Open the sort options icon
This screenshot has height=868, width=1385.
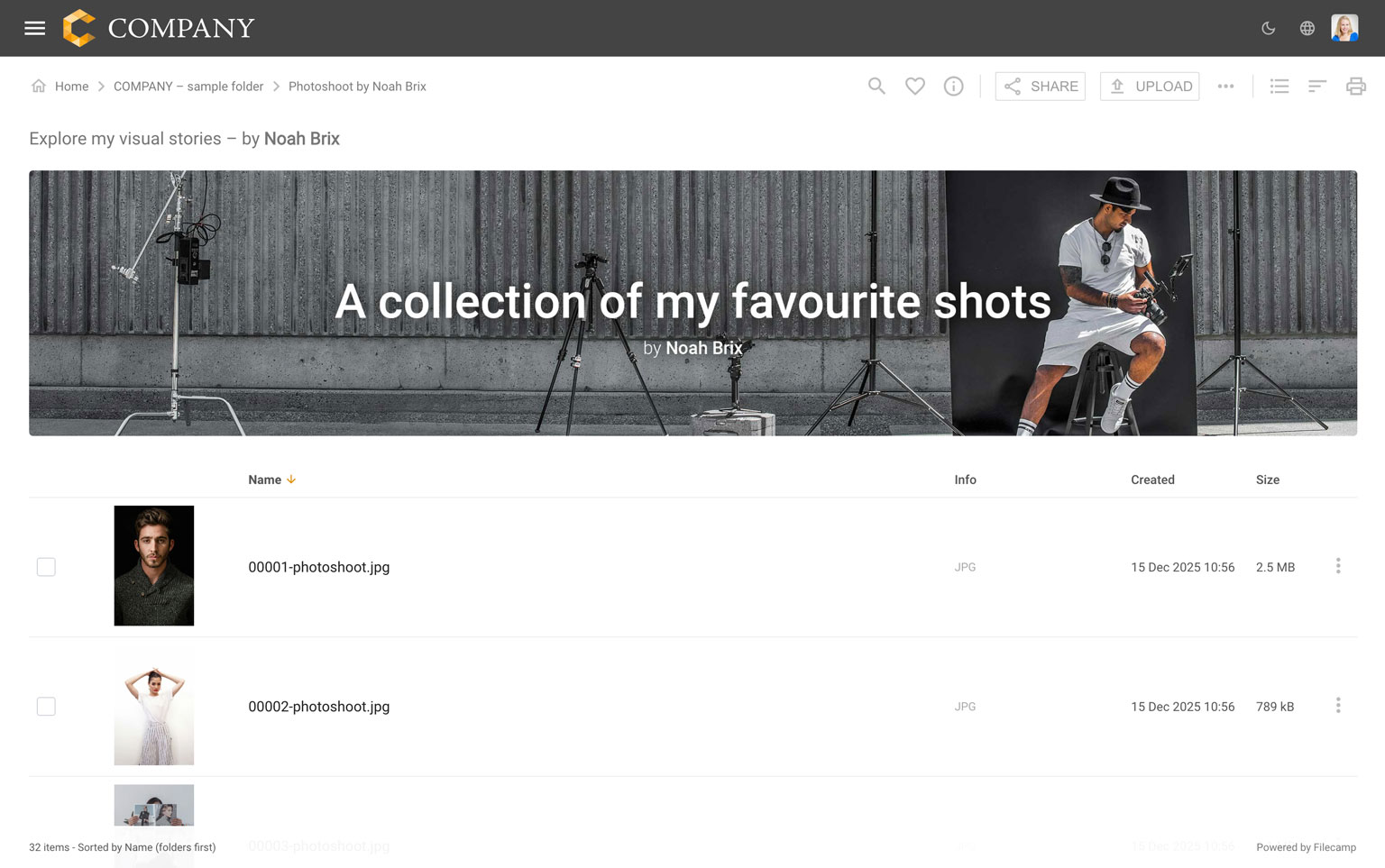[1317, 87]
